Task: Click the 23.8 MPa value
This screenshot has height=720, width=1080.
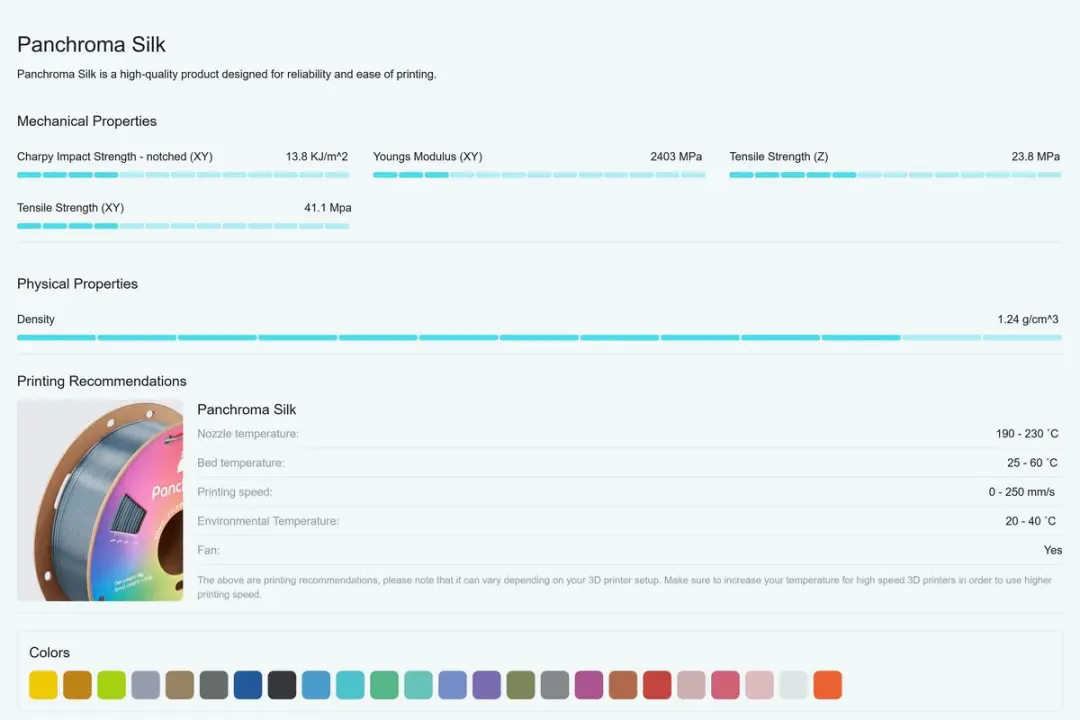Action: pos(1035,157)
